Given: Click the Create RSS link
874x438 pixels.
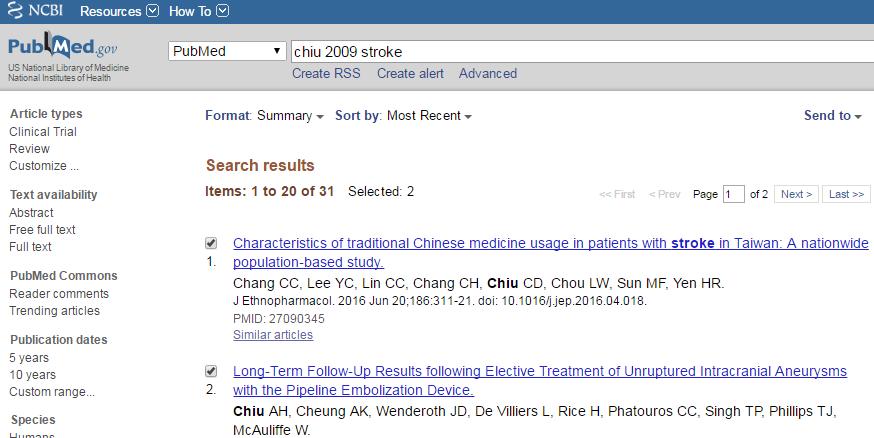Looking at the screenshot, I should click(326, 74).
